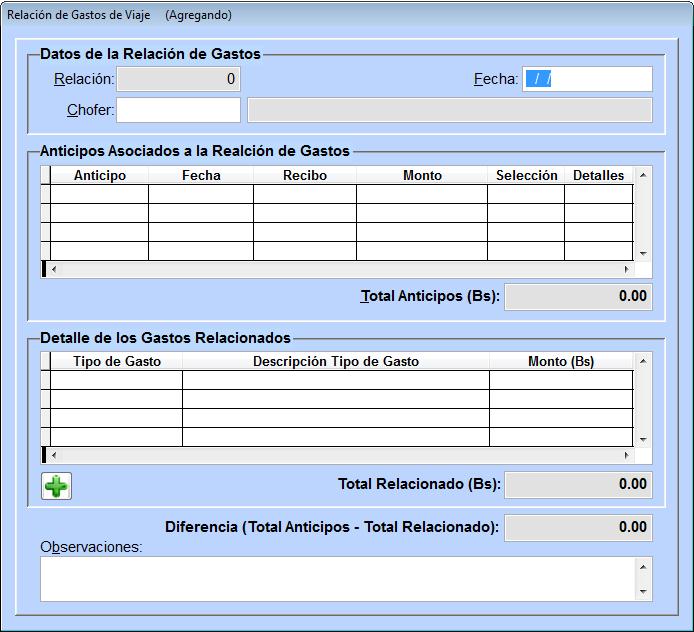Viewport: 694px width, 632px height.
Task: Click the green plus add expense icon
Action: click(x=56, y=486)
